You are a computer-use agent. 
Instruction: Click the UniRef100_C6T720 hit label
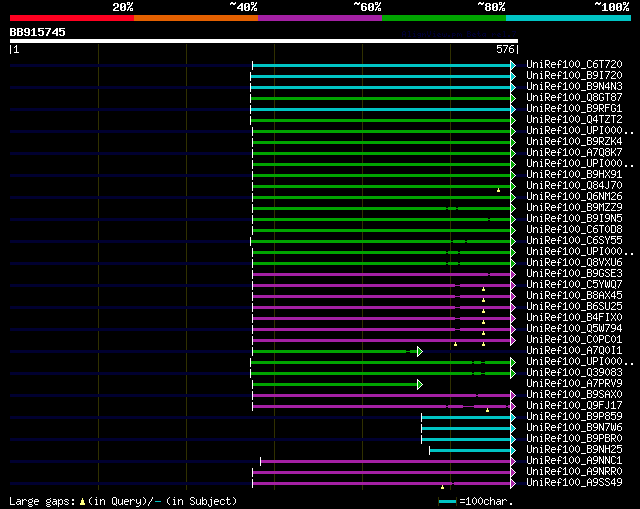574,64
